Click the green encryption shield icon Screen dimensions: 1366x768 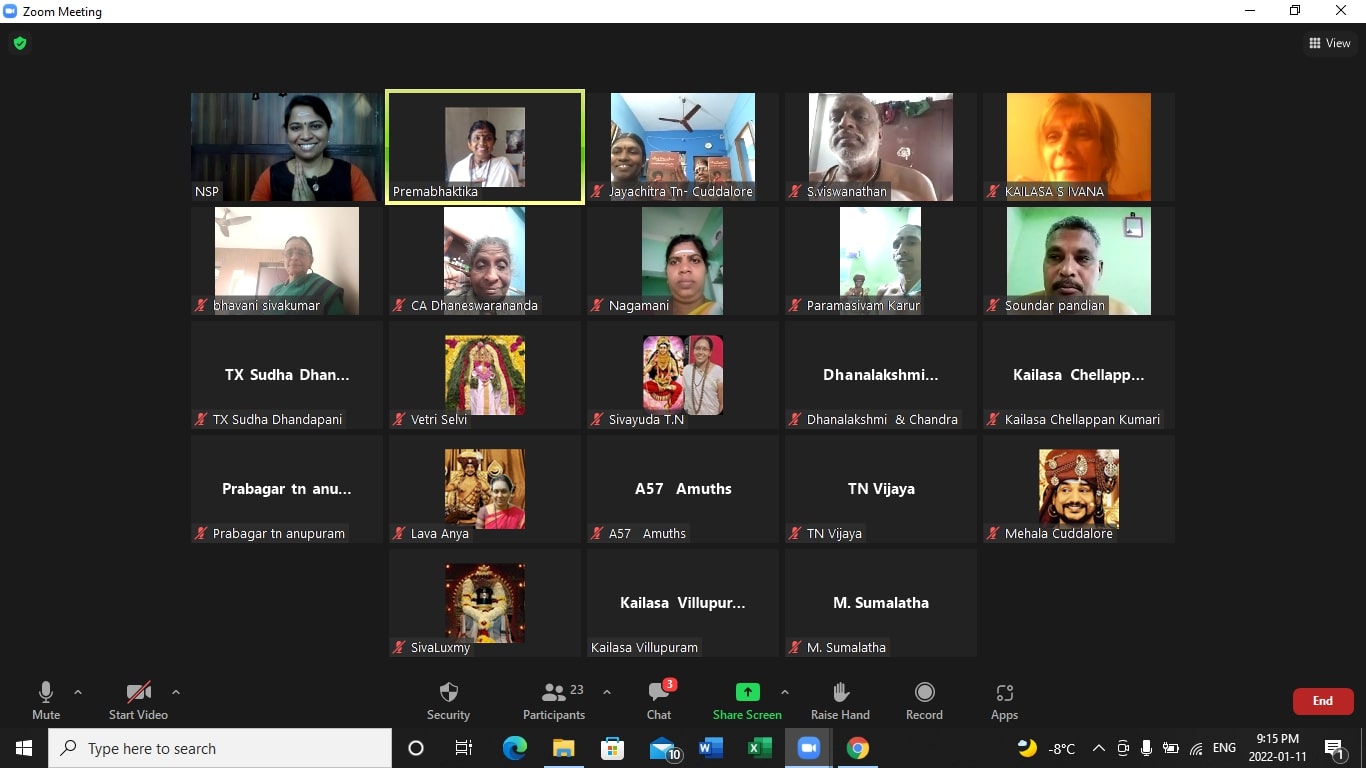pos(20,43)
